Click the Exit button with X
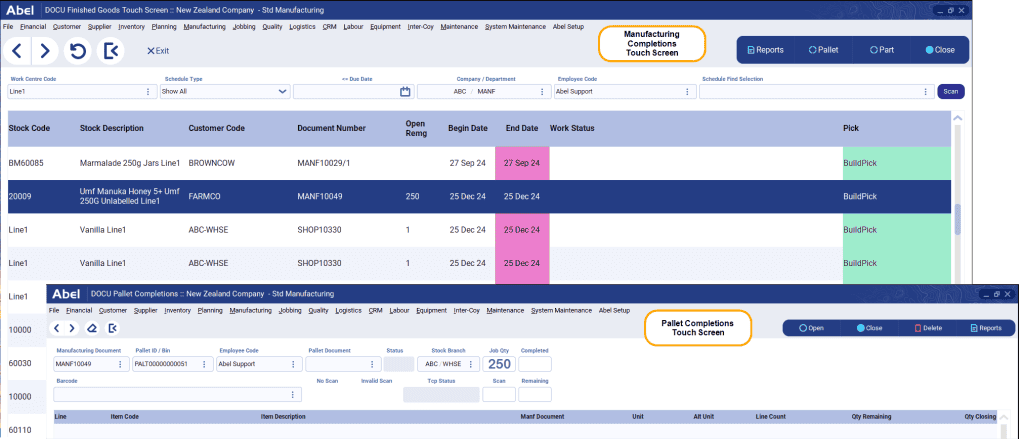Image resolution: width=1024 pixels, height=444 pixels. coord(157,50)
